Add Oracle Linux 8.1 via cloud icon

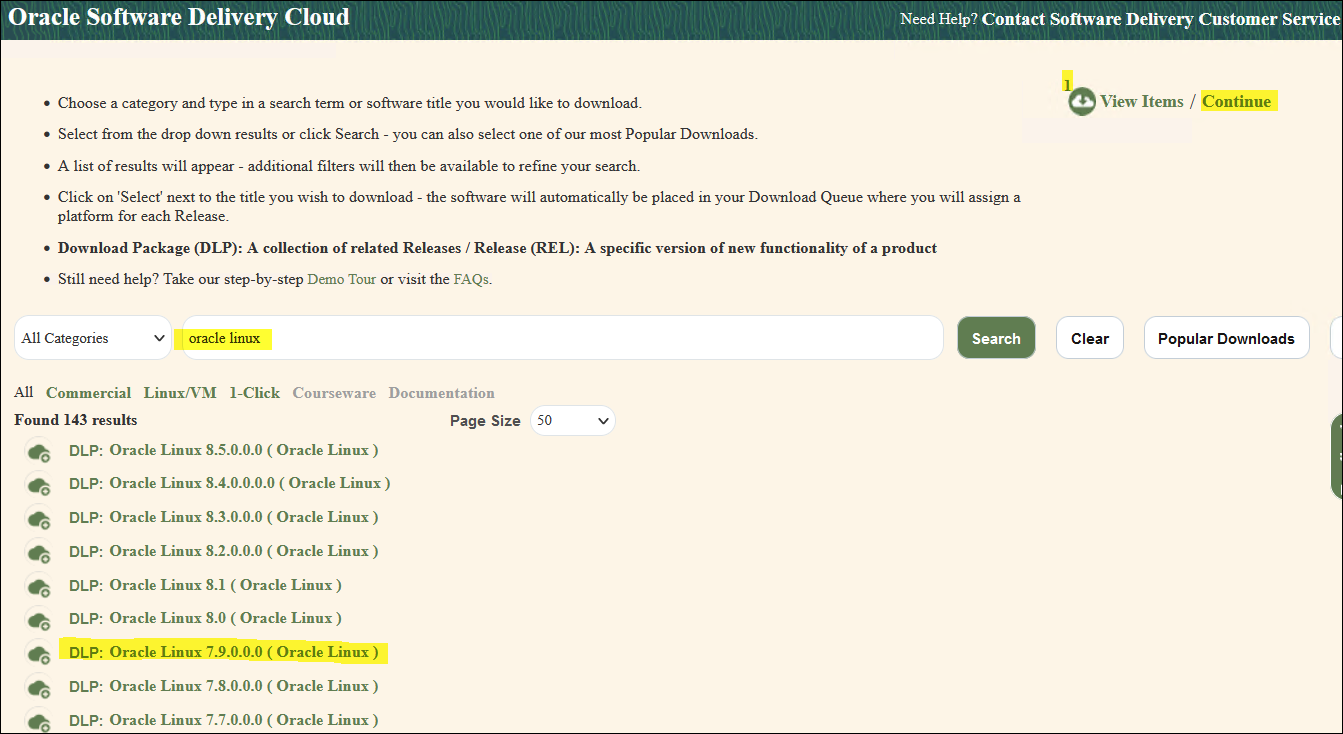click(39, 587)
